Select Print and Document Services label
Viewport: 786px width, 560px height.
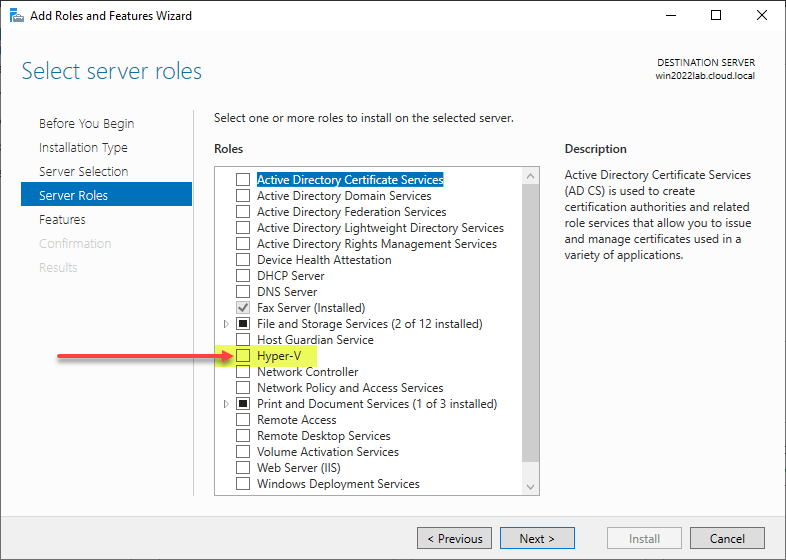click(x=377, y=404)
